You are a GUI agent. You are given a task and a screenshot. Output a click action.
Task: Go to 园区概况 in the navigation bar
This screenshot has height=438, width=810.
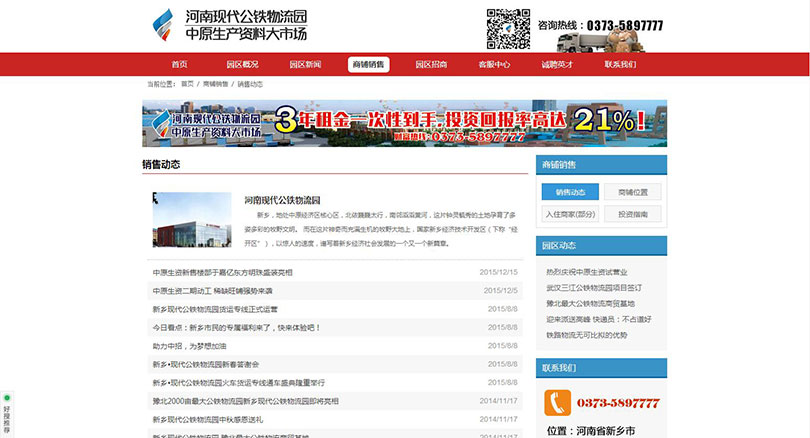[242, 64]
